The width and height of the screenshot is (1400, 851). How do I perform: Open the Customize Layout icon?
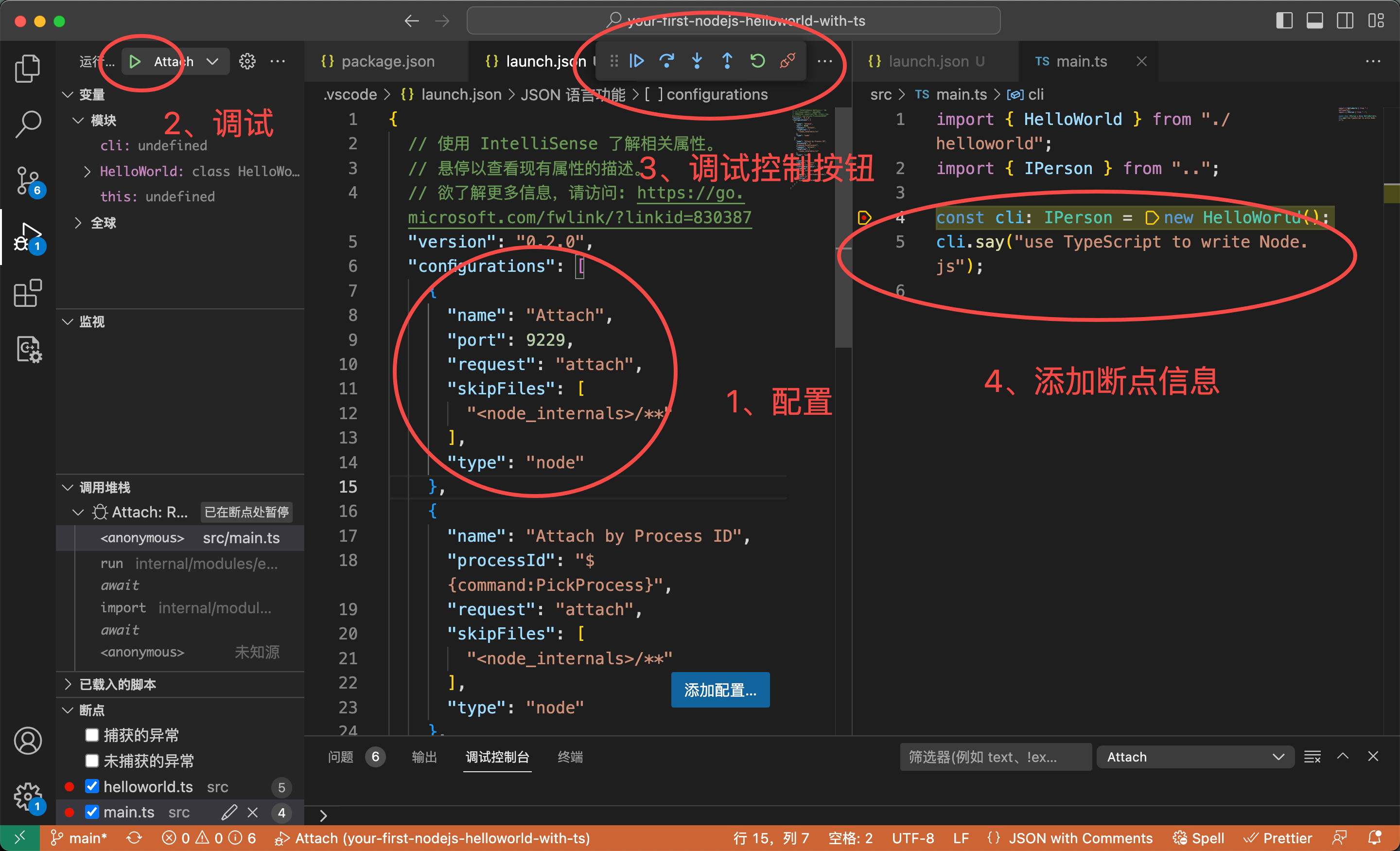coord(1376,21)
